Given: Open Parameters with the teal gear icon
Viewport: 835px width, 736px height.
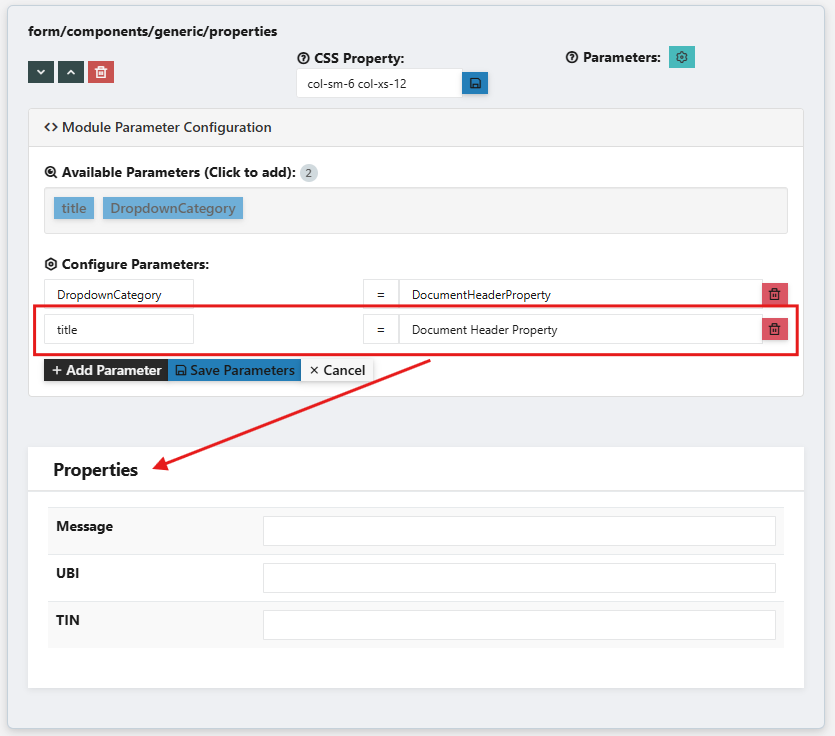Looking at the screenshot, I should coord(682,57).
